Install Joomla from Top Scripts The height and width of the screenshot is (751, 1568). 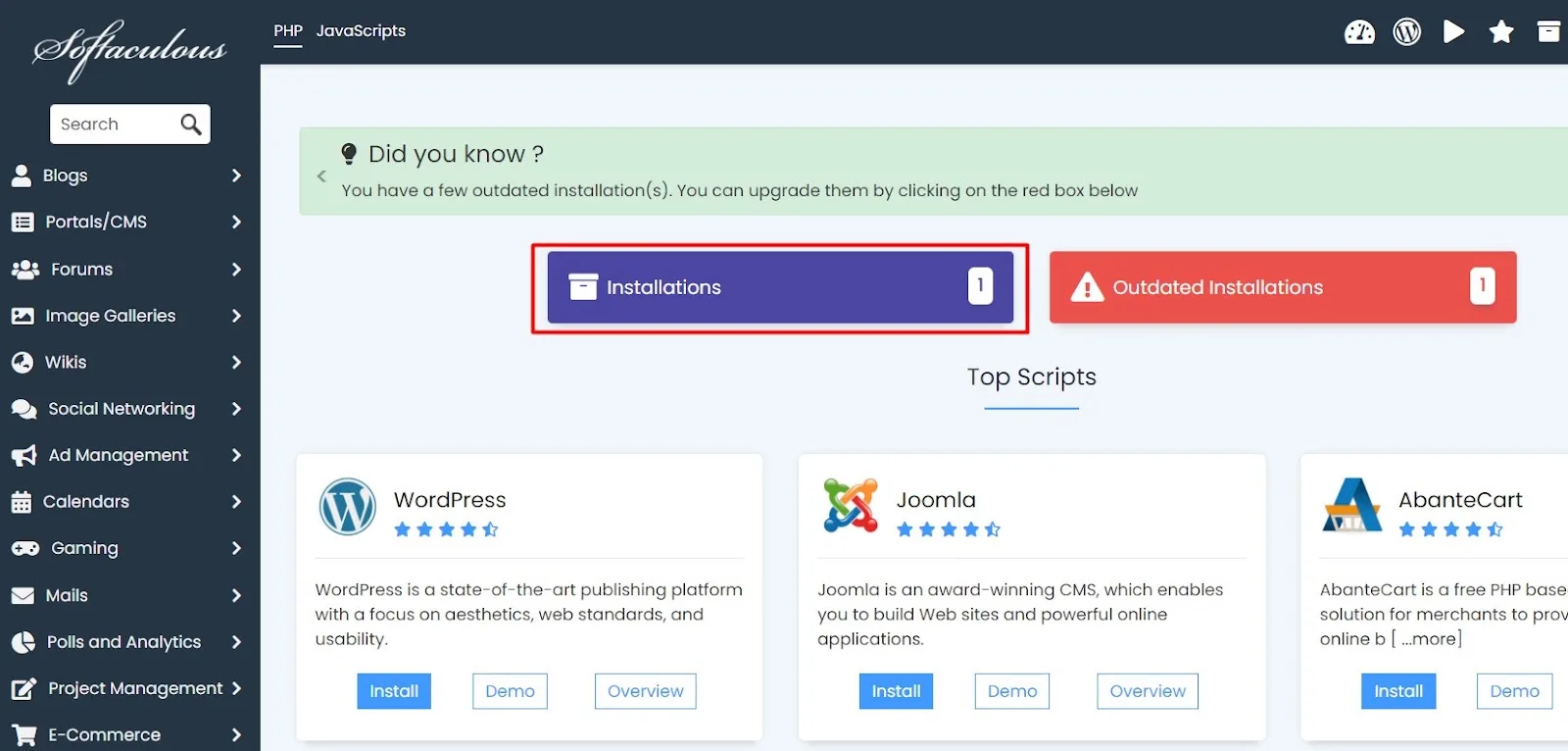897,691
